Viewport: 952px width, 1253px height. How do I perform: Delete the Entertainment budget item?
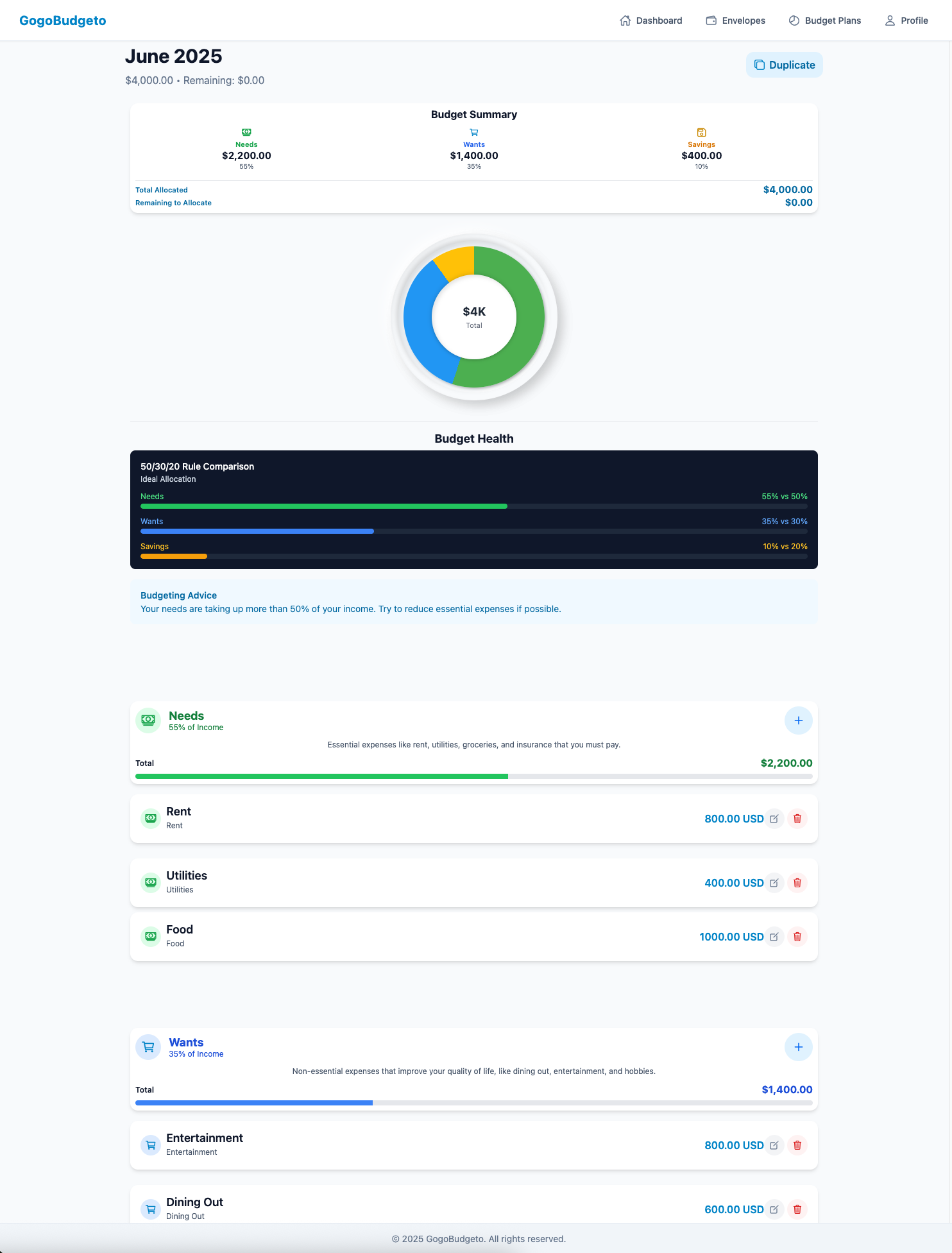pos(797,1145)
